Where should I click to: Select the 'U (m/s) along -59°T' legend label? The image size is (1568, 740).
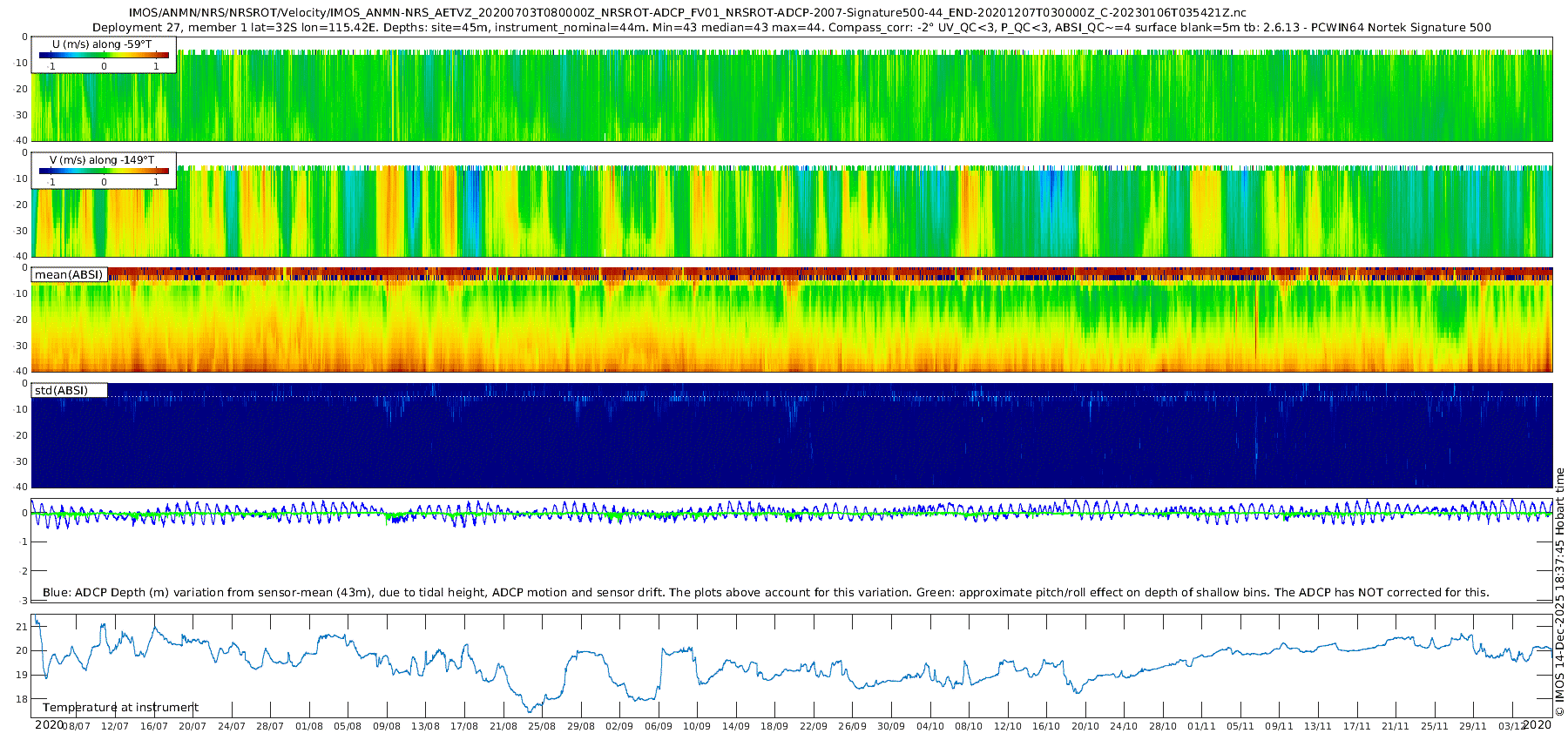pyautogui.click(x=102, y=44)
